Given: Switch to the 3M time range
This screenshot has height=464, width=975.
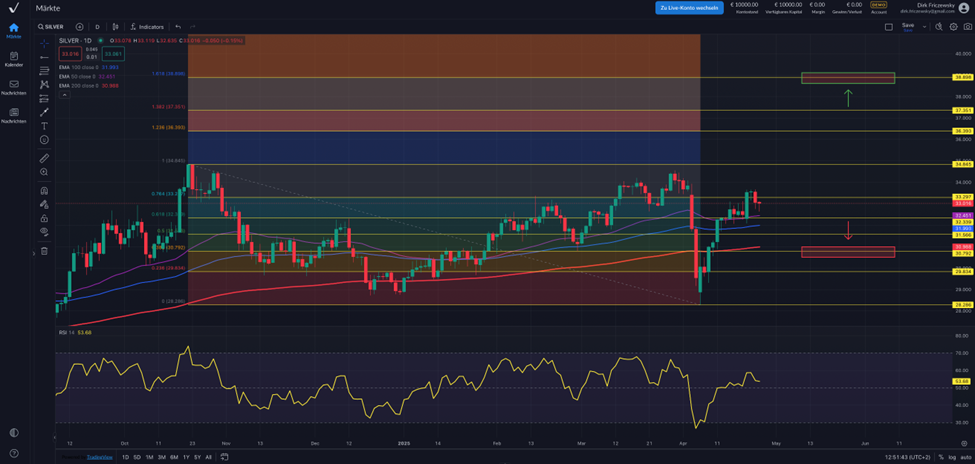Looking at the screenshot, I should pos(161,457).
